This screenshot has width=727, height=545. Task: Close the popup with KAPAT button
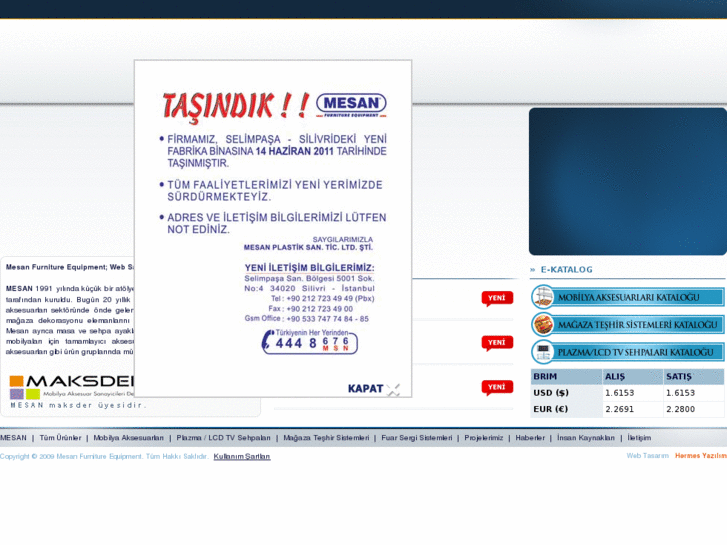click(x=373, y=389)
